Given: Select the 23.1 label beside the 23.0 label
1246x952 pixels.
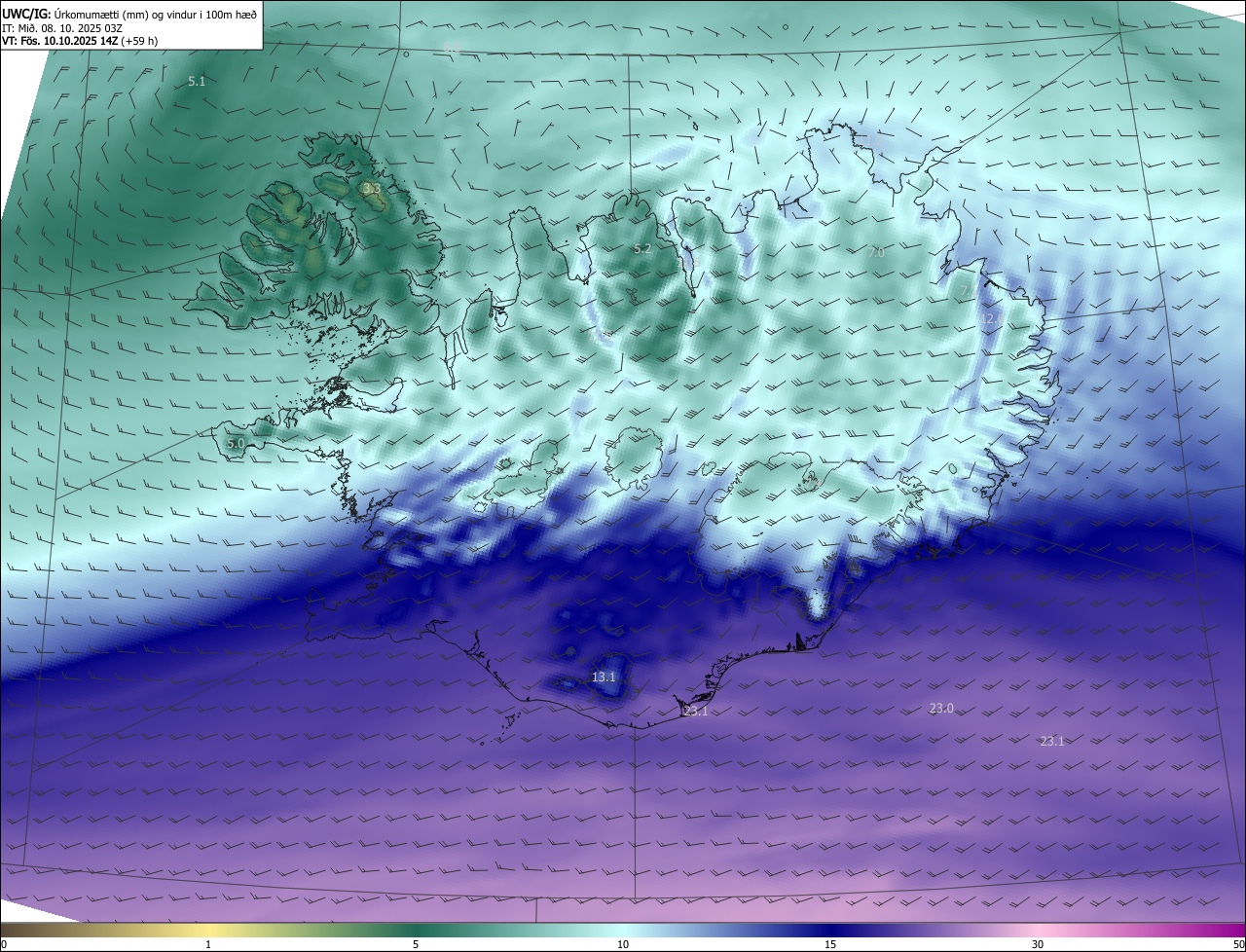Looking at the screenshot, I should 1052,742.
